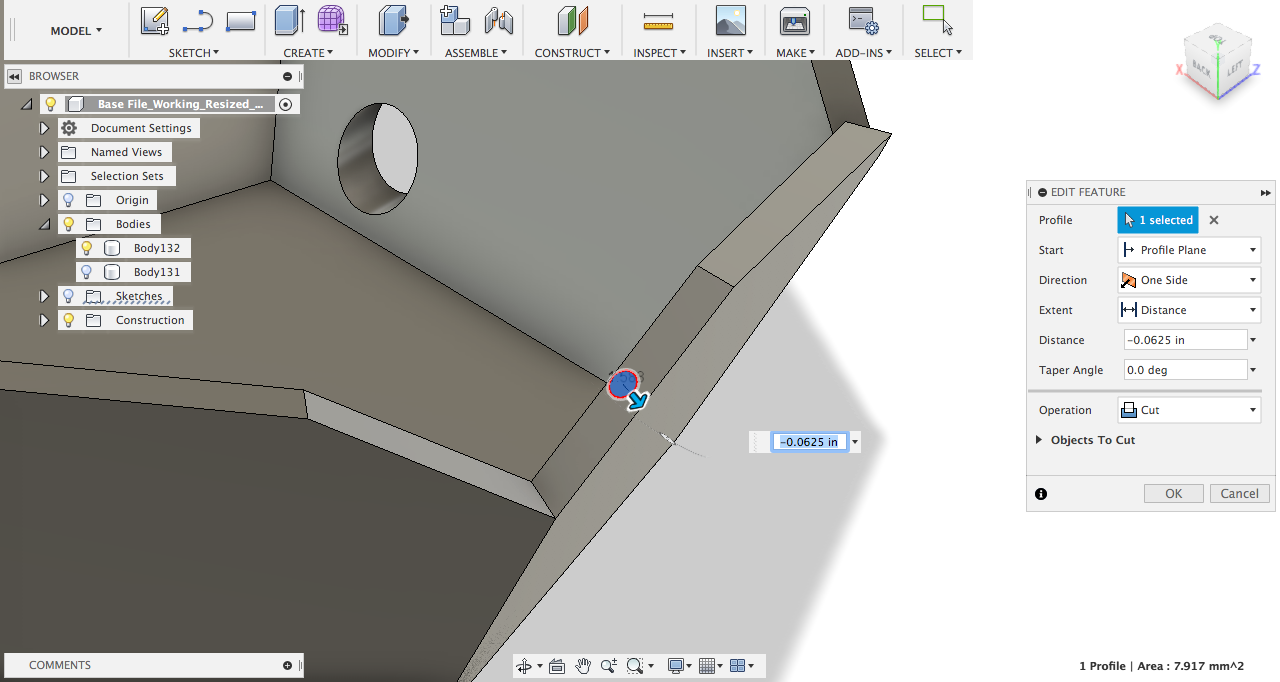Select the sketch Rectangle tool icon
This screenshot has width=1280, height=682.
pos(241,20)
